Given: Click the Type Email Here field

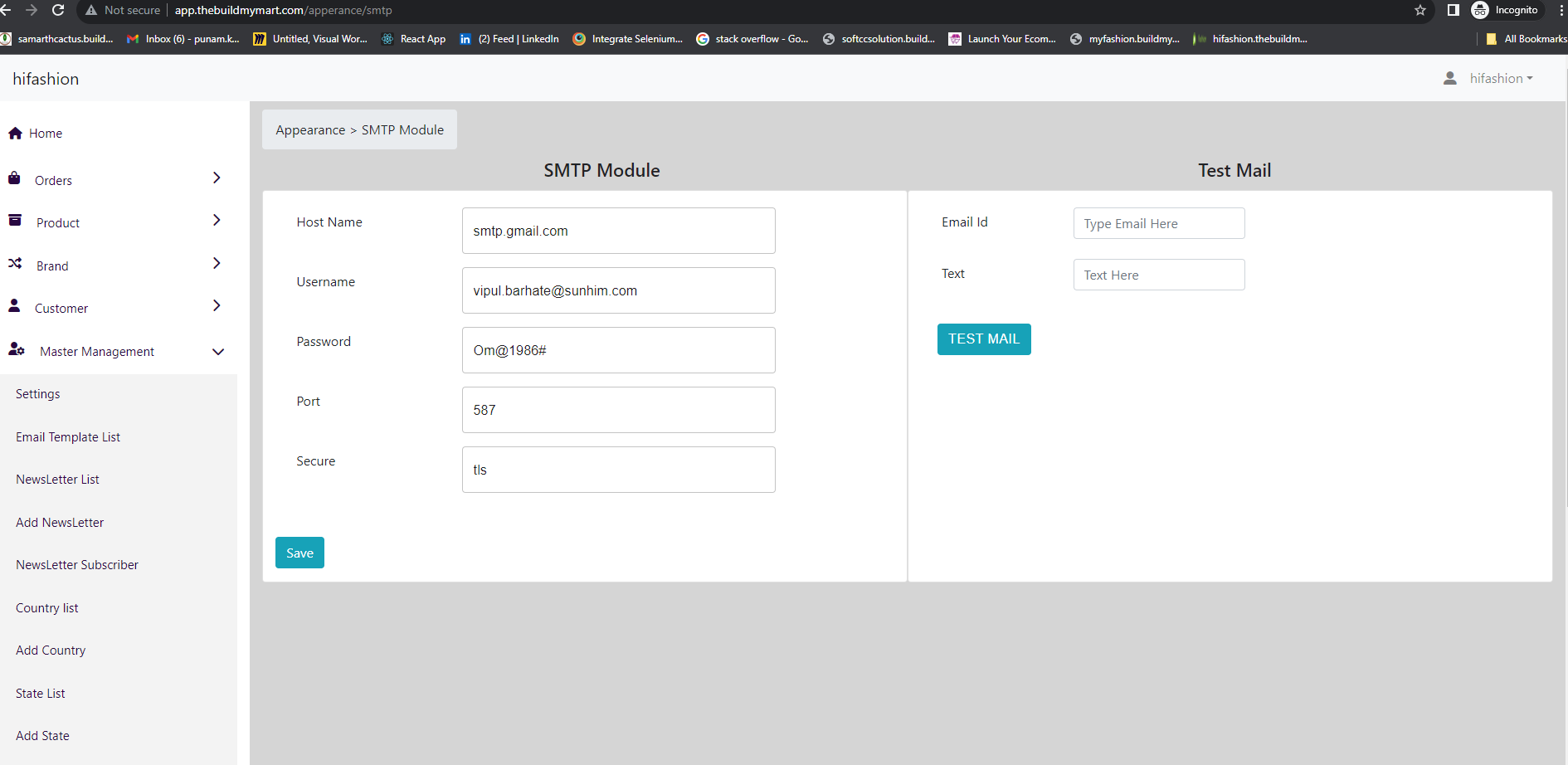Looking at the screenshot, I should [x=1159, y=223].
